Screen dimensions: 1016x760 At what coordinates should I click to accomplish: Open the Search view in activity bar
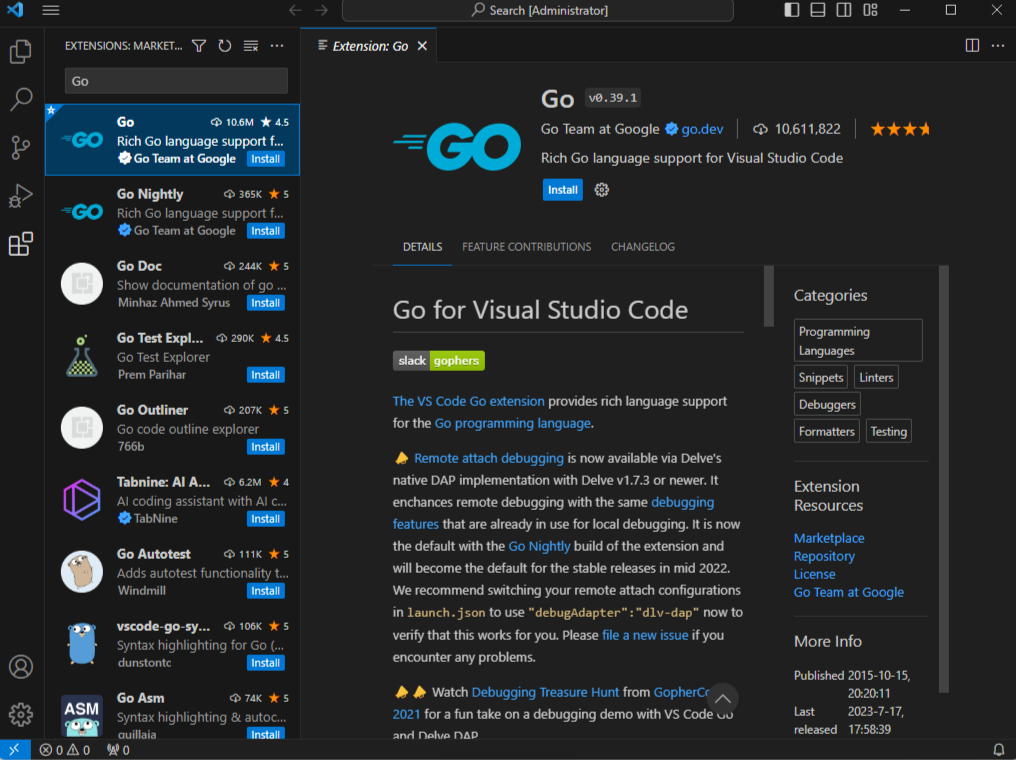pos(21,99)
